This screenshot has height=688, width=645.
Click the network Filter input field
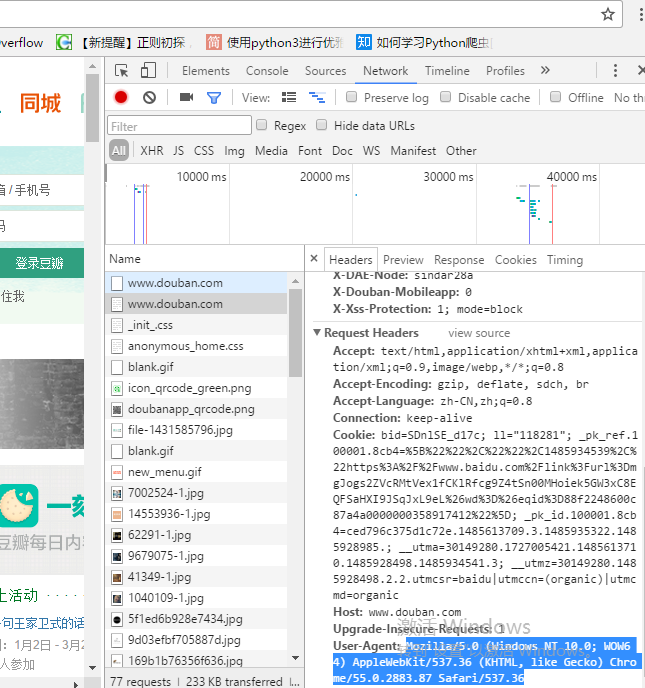point(179,126)
